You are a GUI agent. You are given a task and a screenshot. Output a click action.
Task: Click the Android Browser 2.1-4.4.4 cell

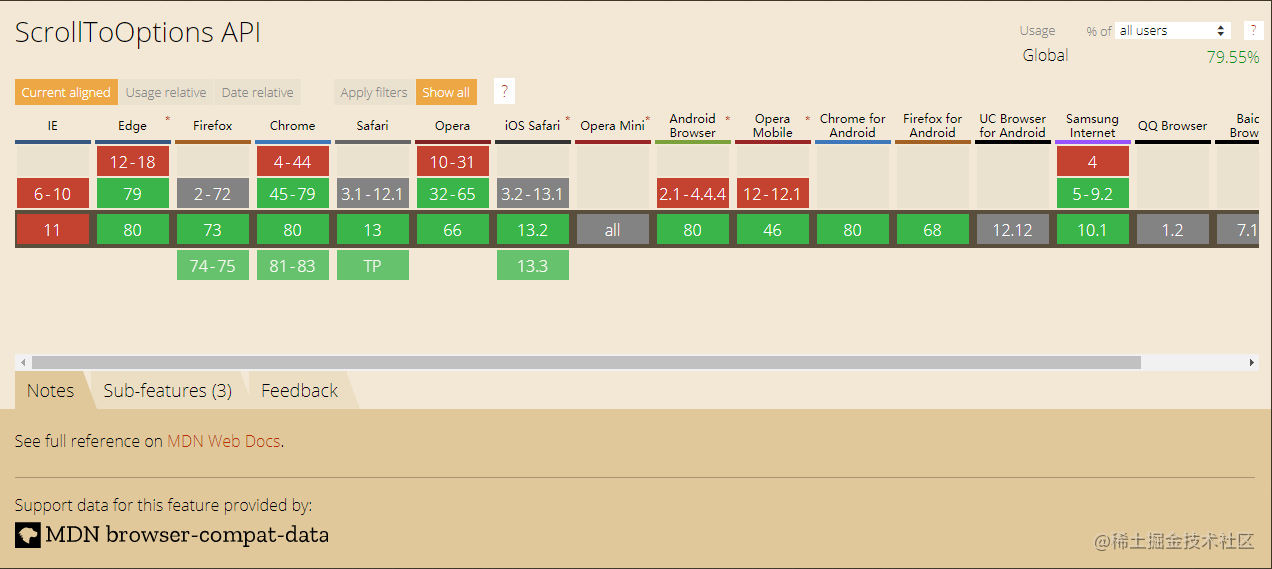pyautogui.click(x=693, y=193)
